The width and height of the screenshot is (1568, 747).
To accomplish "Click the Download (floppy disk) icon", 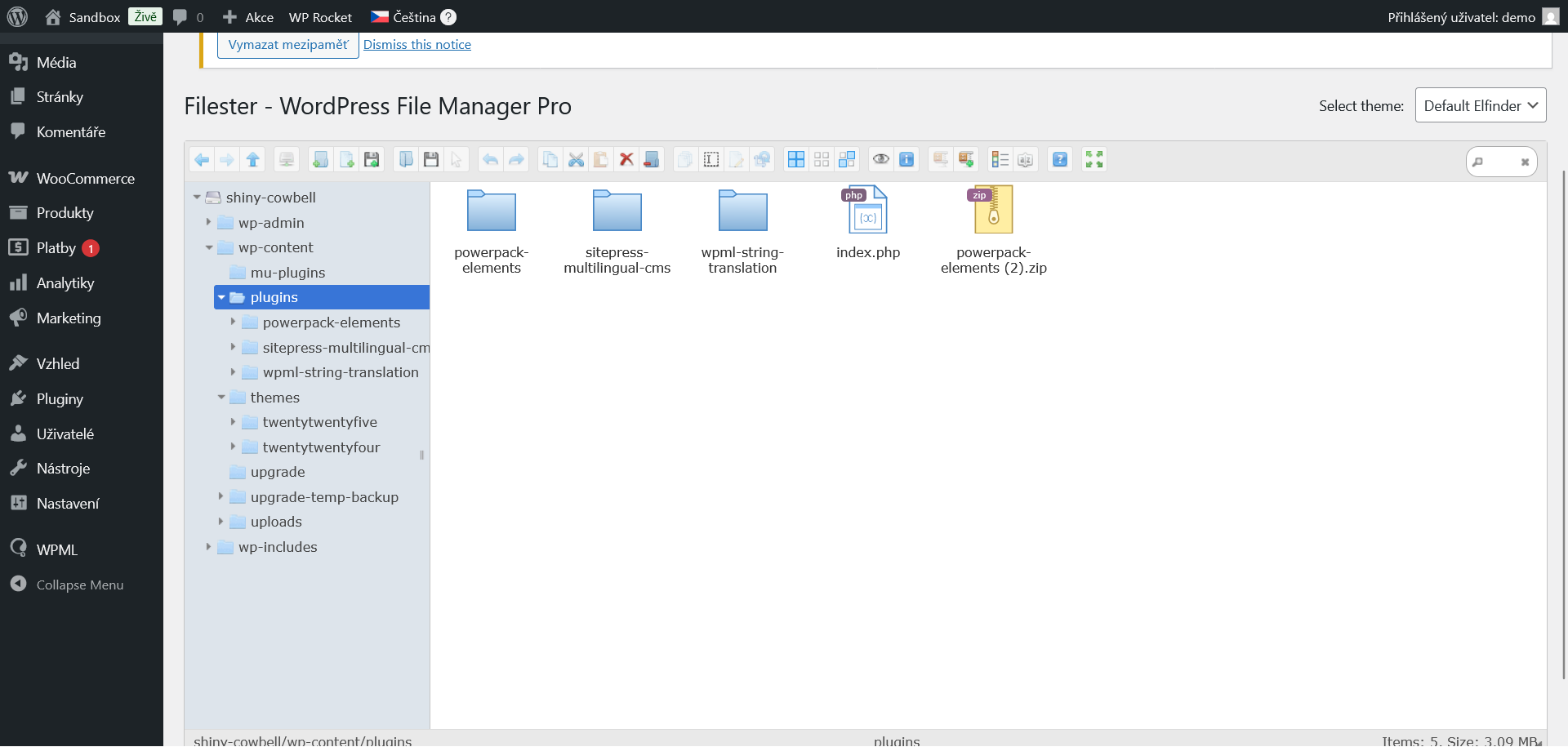I will [431, 160].
